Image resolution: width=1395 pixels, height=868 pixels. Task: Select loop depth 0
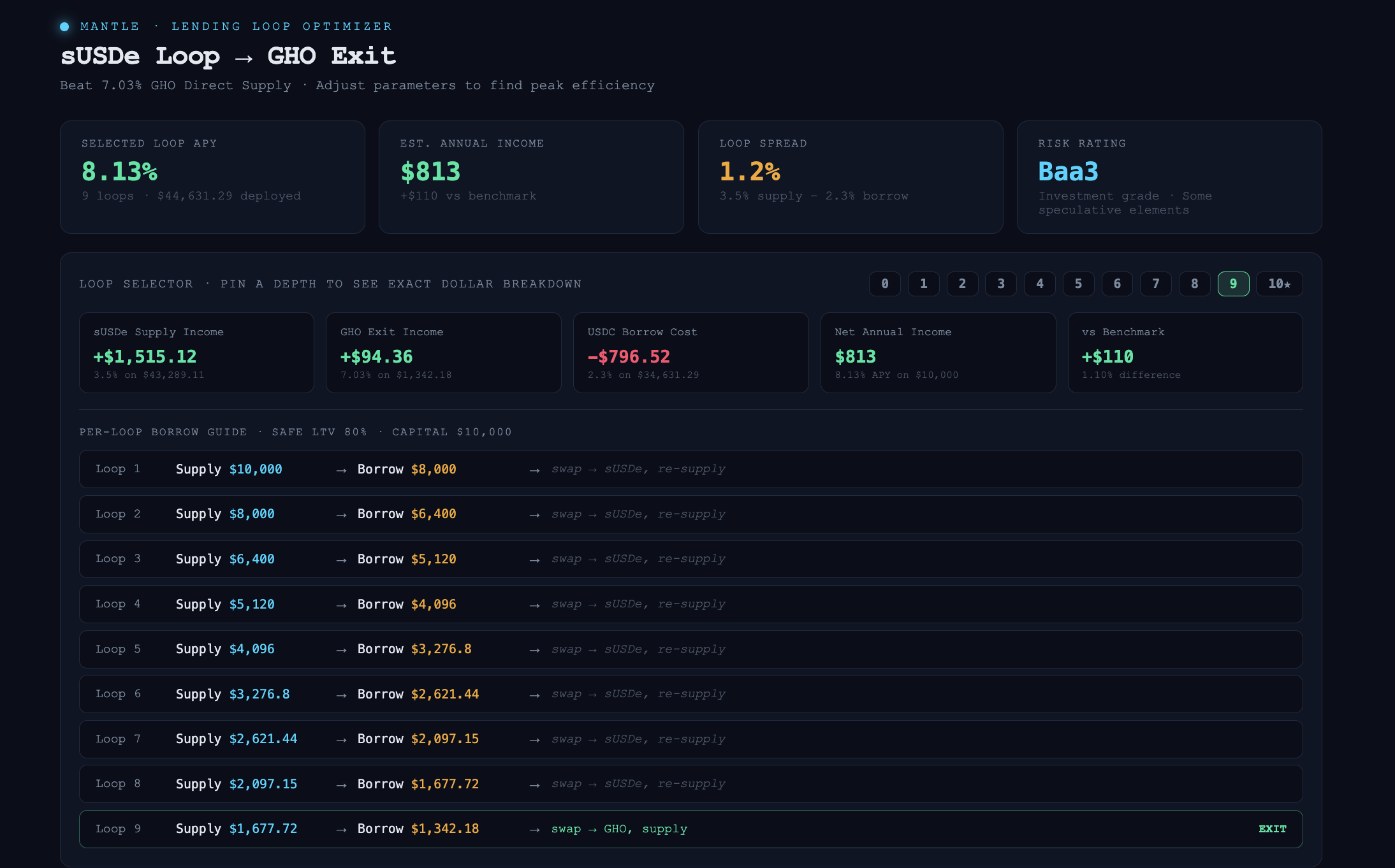point(884,284)
